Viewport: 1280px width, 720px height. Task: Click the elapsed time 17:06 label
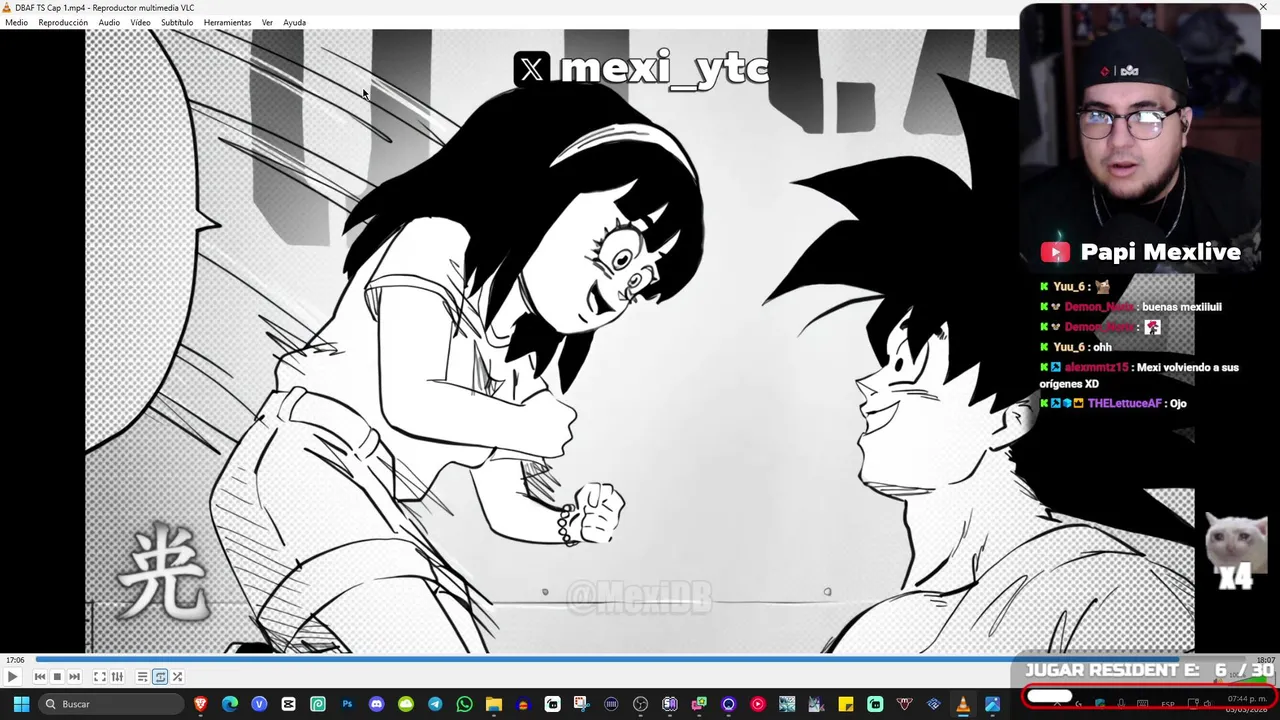(x=15, y=660)
